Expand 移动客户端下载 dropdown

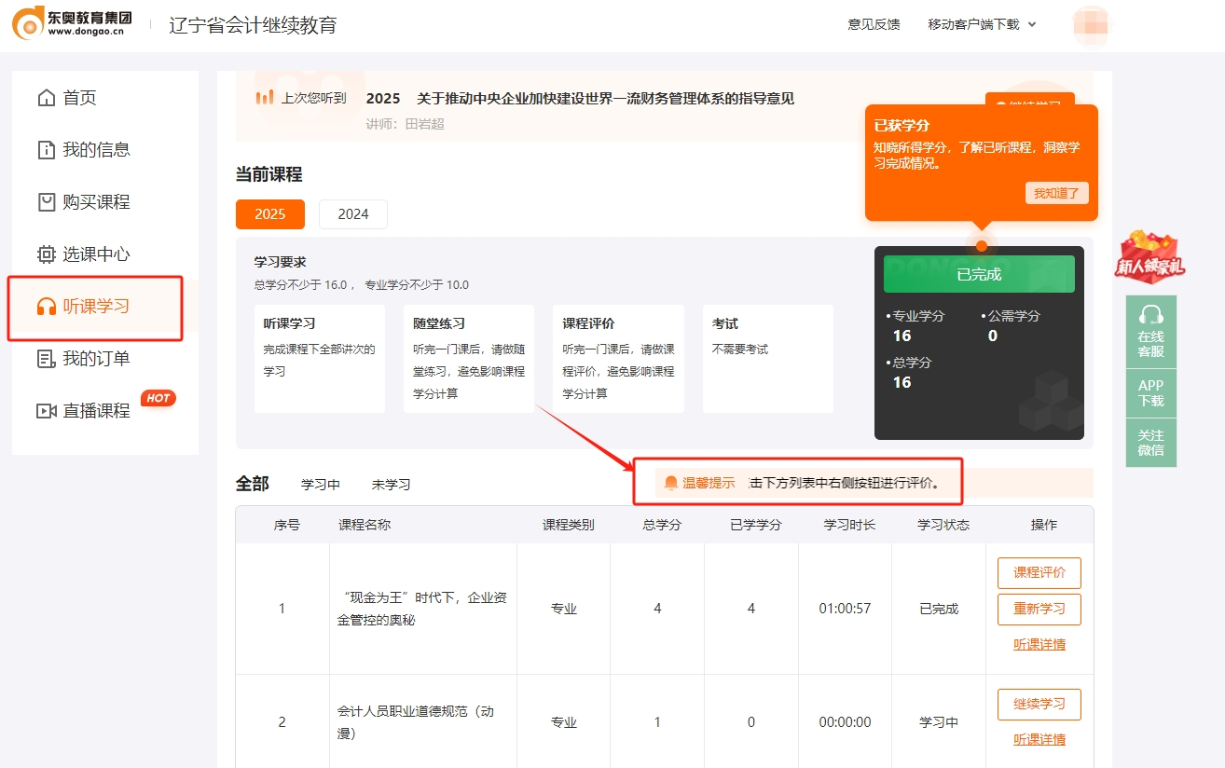pos(982,25)
